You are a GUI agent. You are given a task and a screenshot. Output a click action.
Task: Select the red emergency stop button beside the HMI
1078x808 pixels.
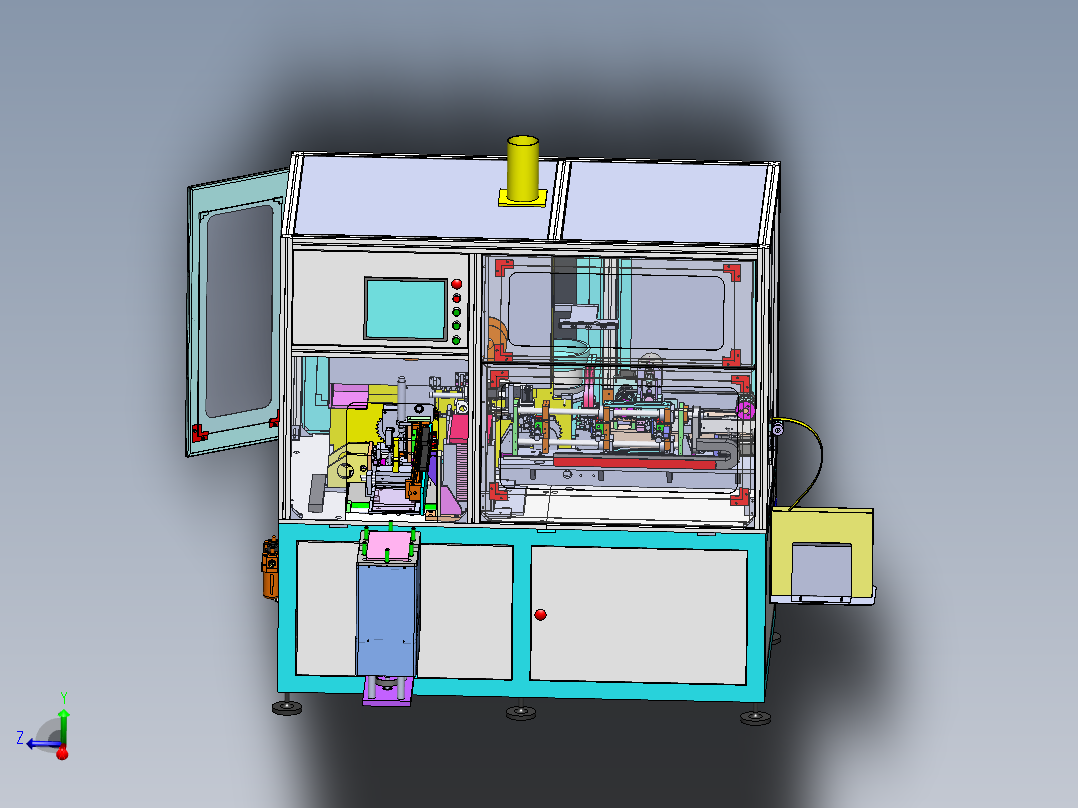pos(457,284)
